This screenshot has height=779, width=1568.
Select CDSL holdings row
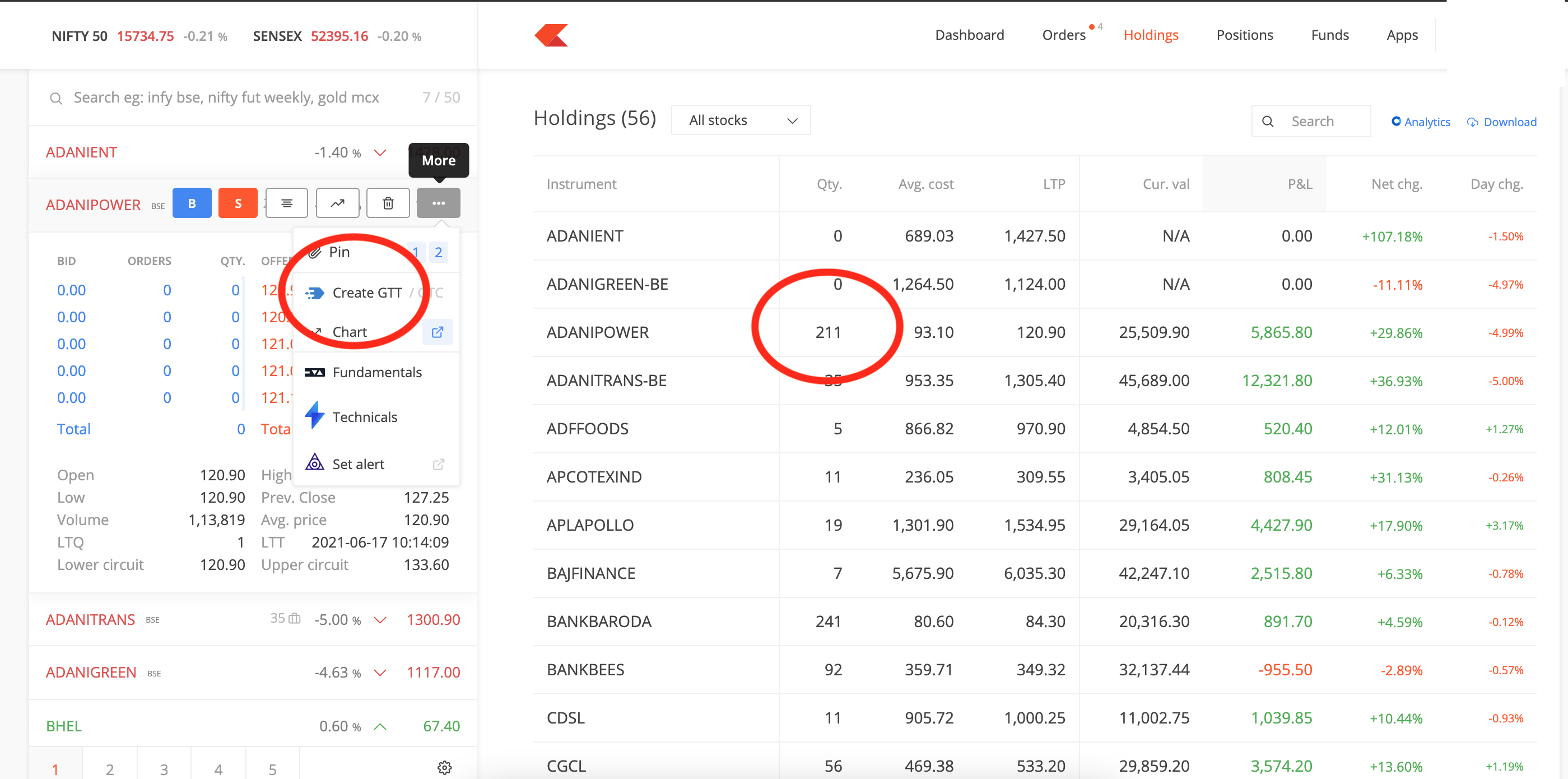1035,718
